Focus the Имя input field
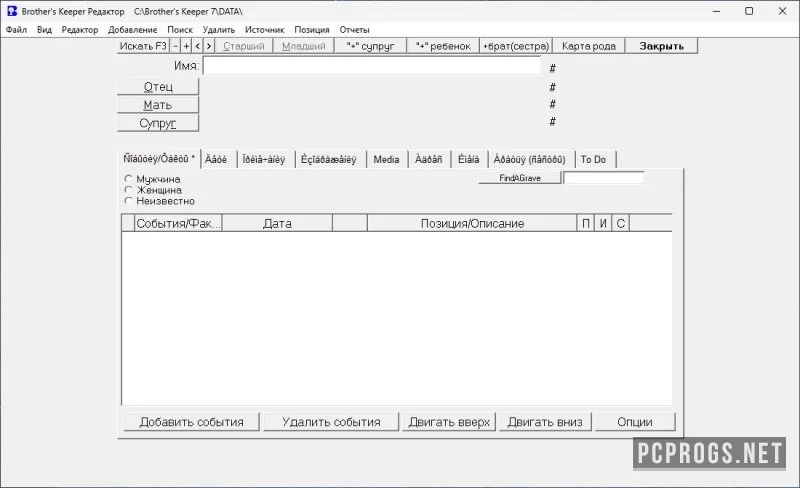 [x=372, y=65]
